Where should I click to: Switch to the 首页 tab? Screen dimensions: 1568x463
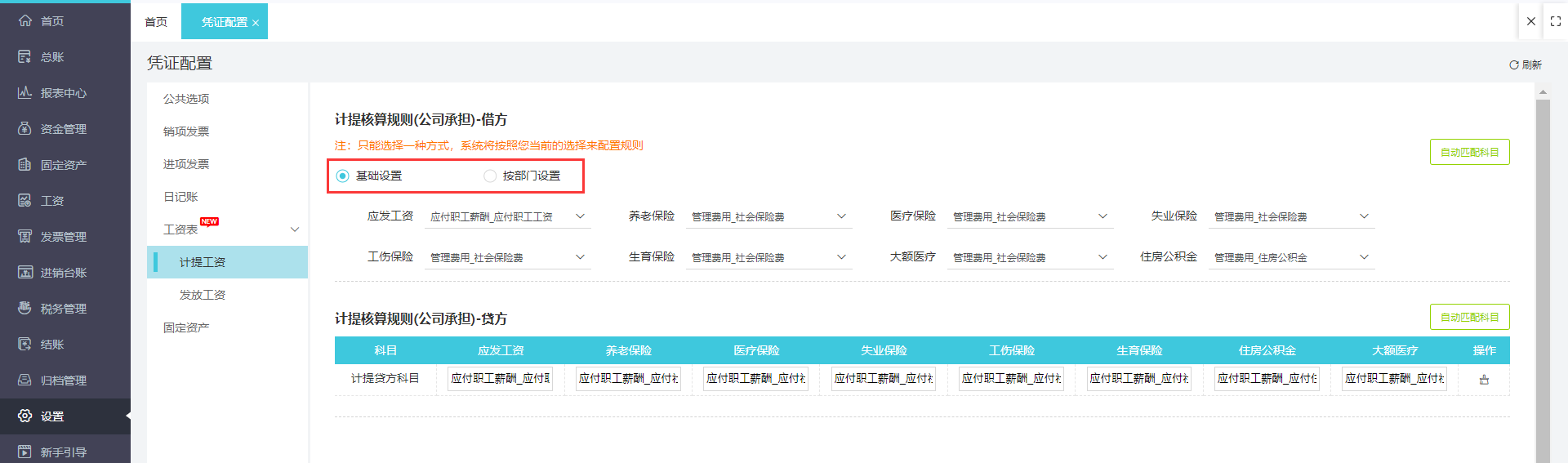tap(156, 22)
